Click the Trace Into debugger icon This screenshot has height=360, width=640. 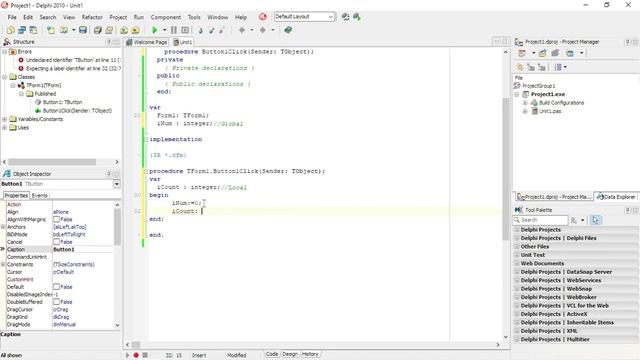pos(200,30)
